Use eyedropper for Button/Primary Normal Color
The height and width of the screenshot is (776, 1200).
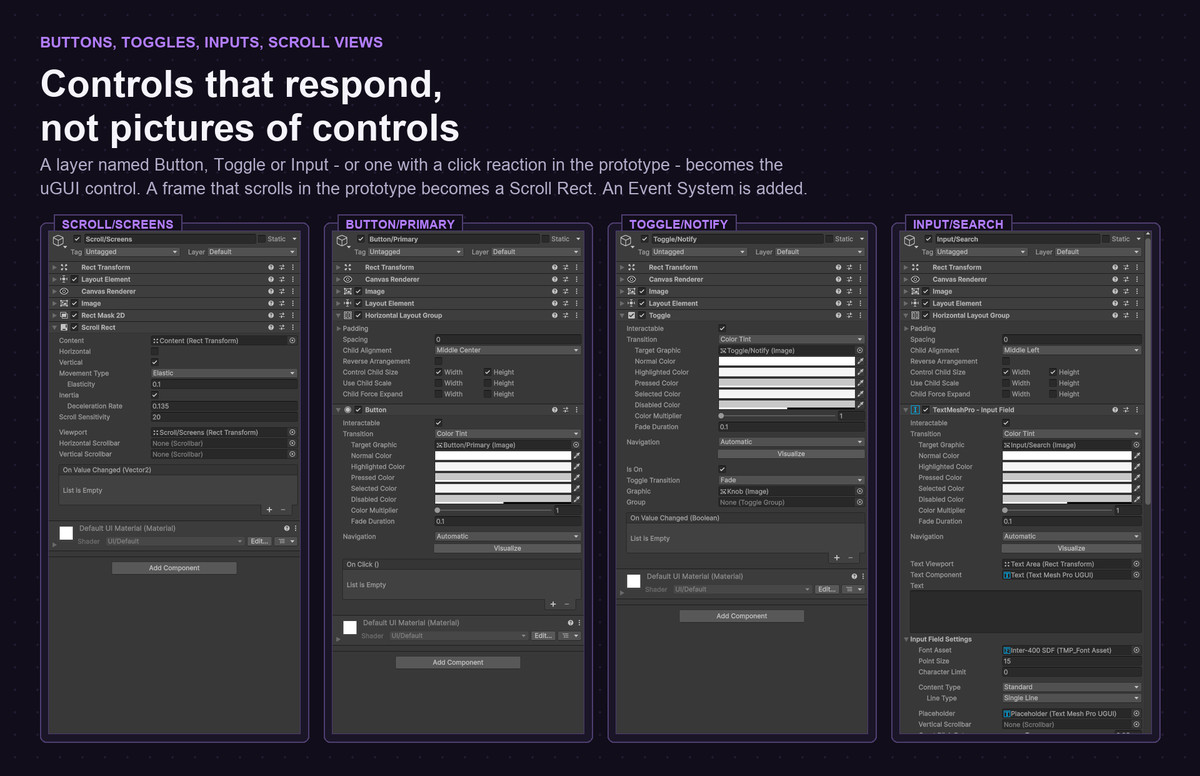(576, 456)
